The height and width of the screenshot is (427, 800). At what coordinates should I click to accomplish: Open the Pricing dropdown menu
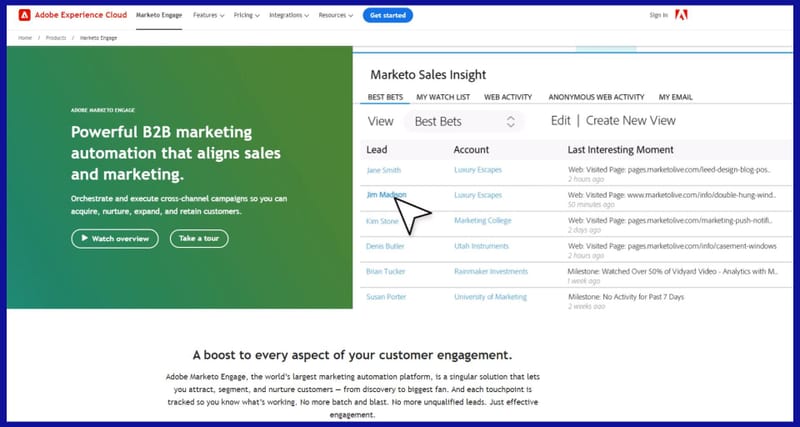[x=246, y=16]
